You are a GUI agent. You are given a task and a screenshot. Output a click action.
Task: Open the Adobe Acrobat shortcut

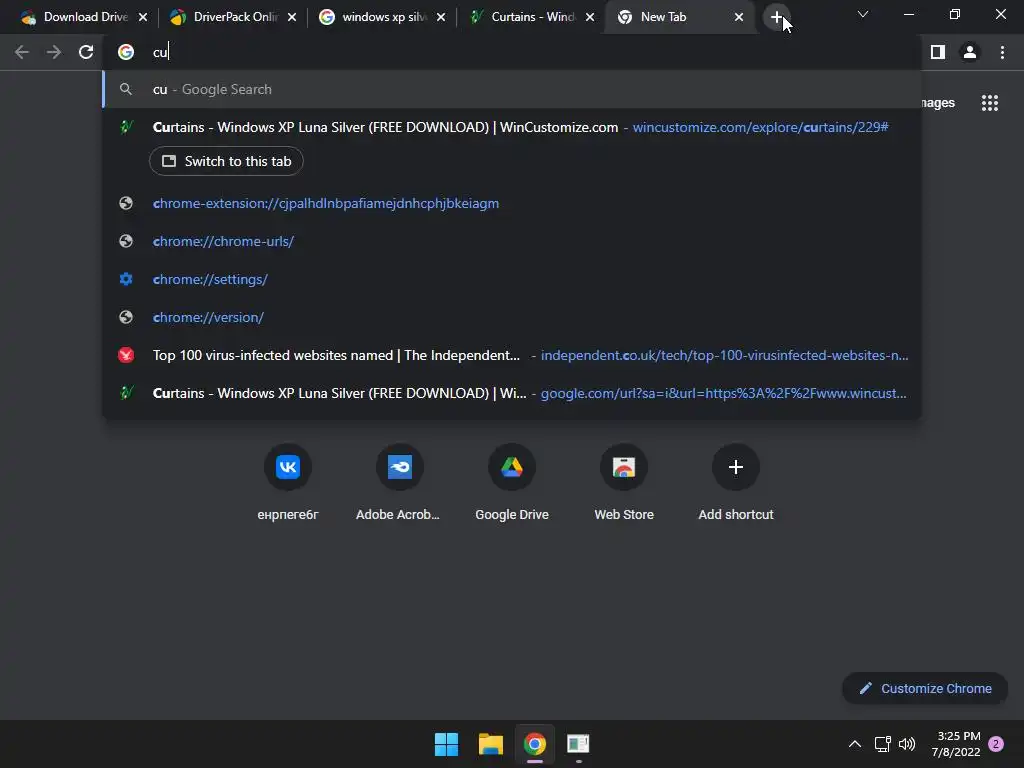[x=399, y=467]
